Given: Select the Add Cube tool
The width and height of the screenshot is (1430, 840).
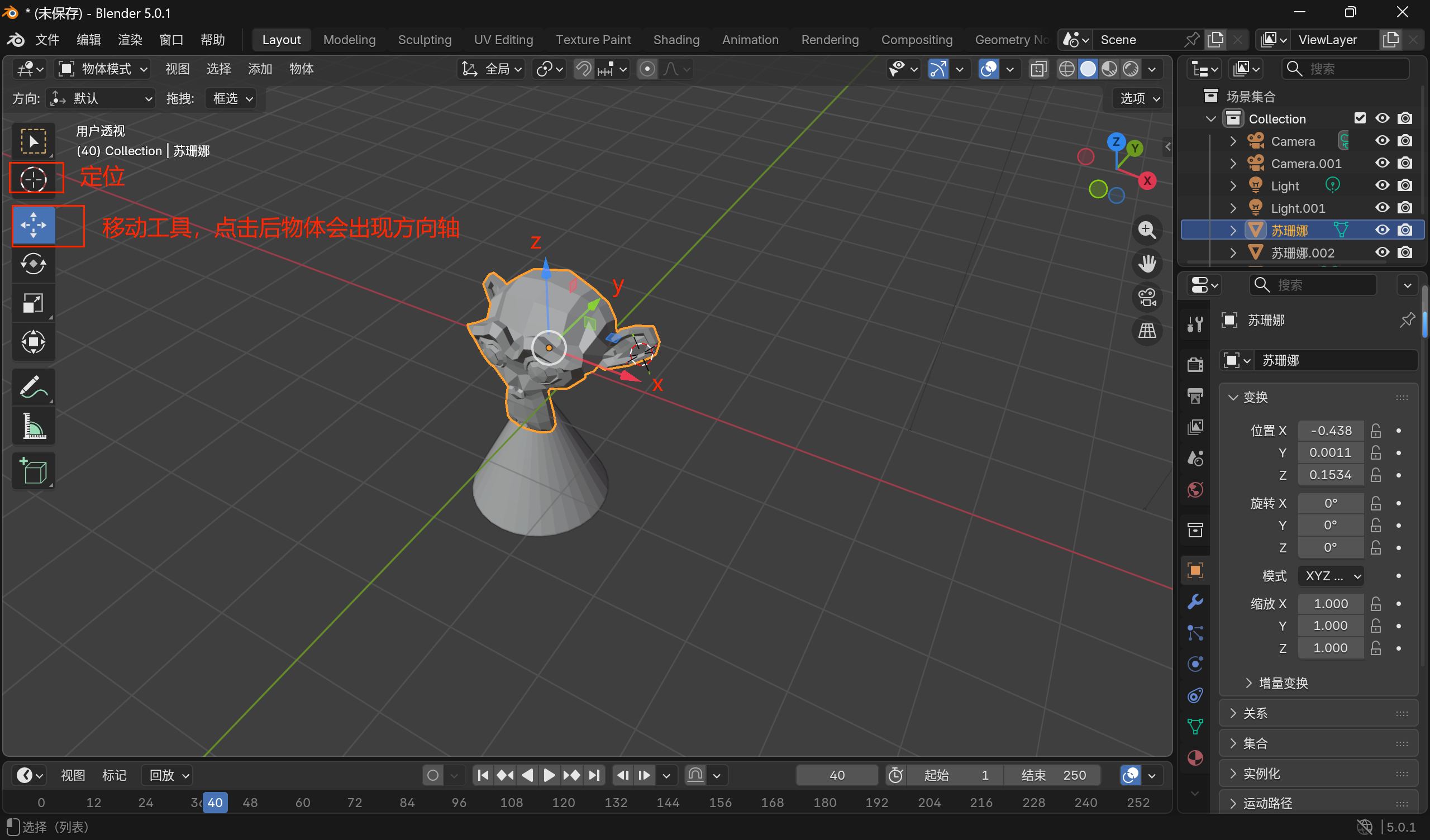Looking at the screenshot, I should 34,471.
